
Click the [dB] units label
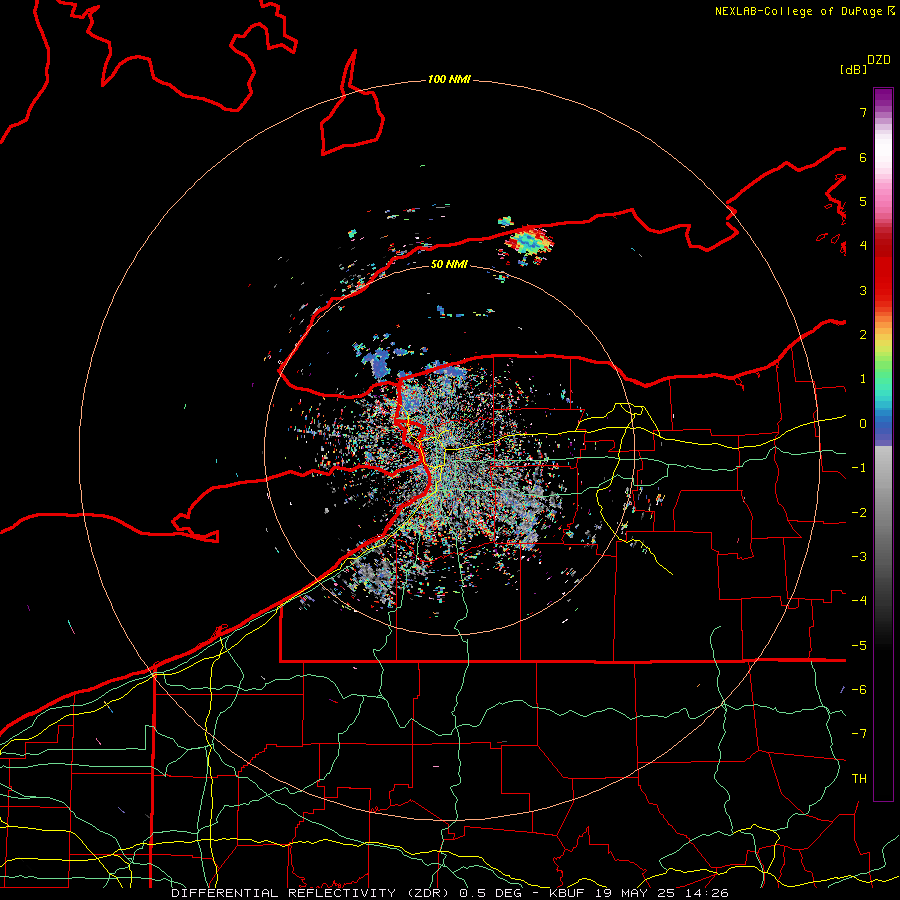(854, 69)
